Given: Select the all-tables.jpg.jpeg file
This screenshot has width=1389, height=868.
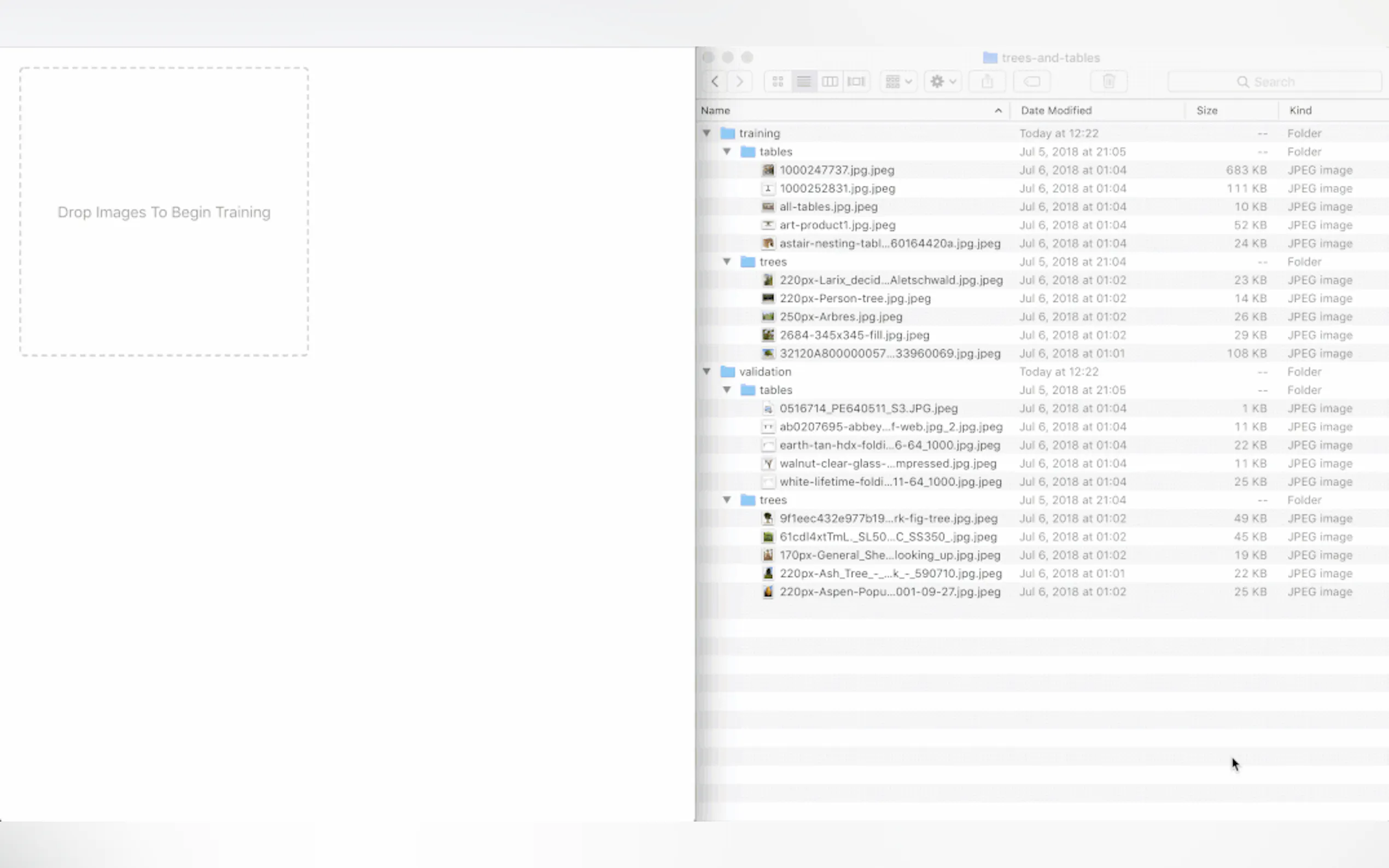Looking at the screenshot, I should pos(828,207).
